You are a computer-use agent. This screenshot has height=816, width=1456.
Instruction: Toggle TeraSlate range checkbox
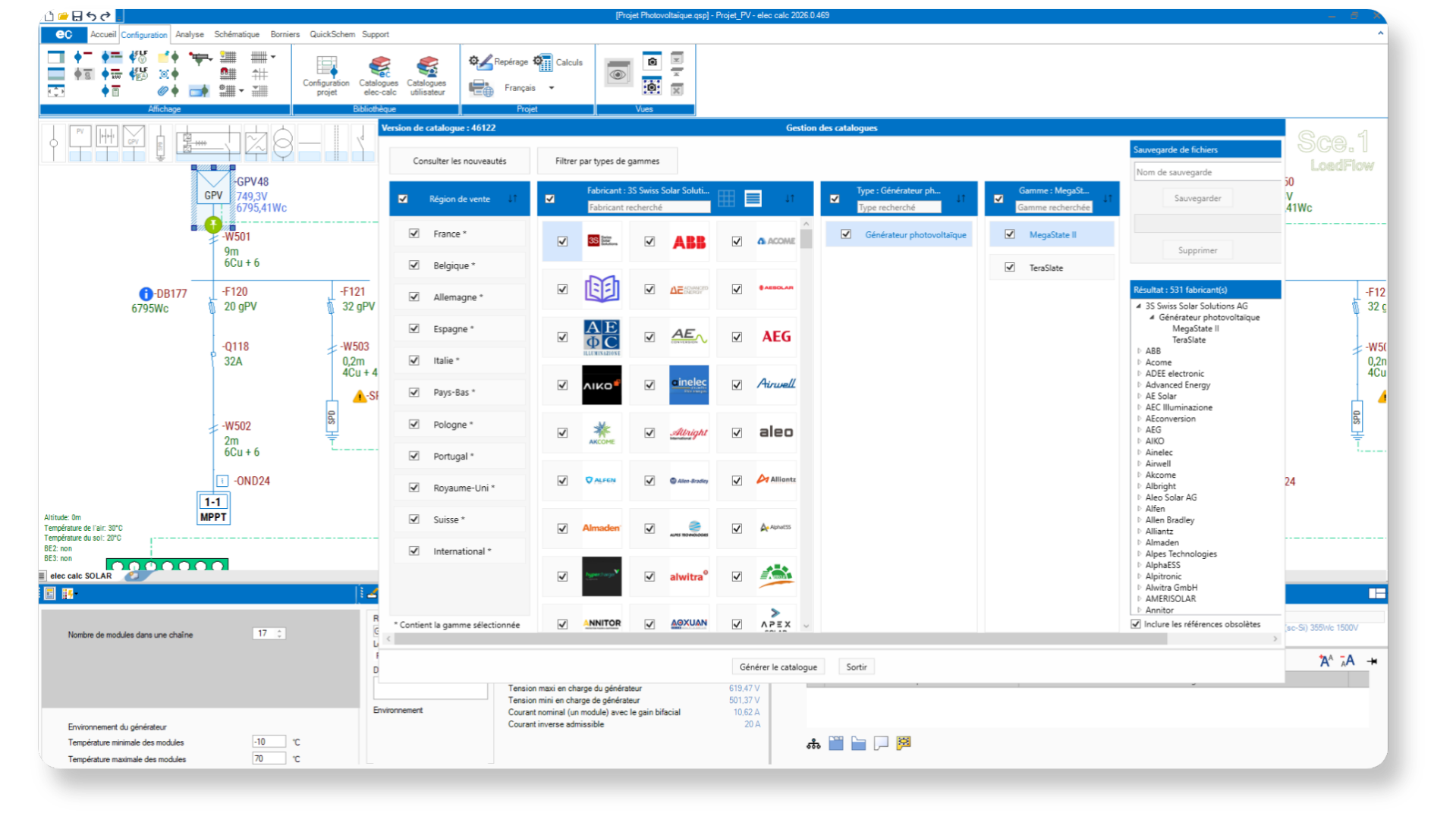(x=1010, y=267)
